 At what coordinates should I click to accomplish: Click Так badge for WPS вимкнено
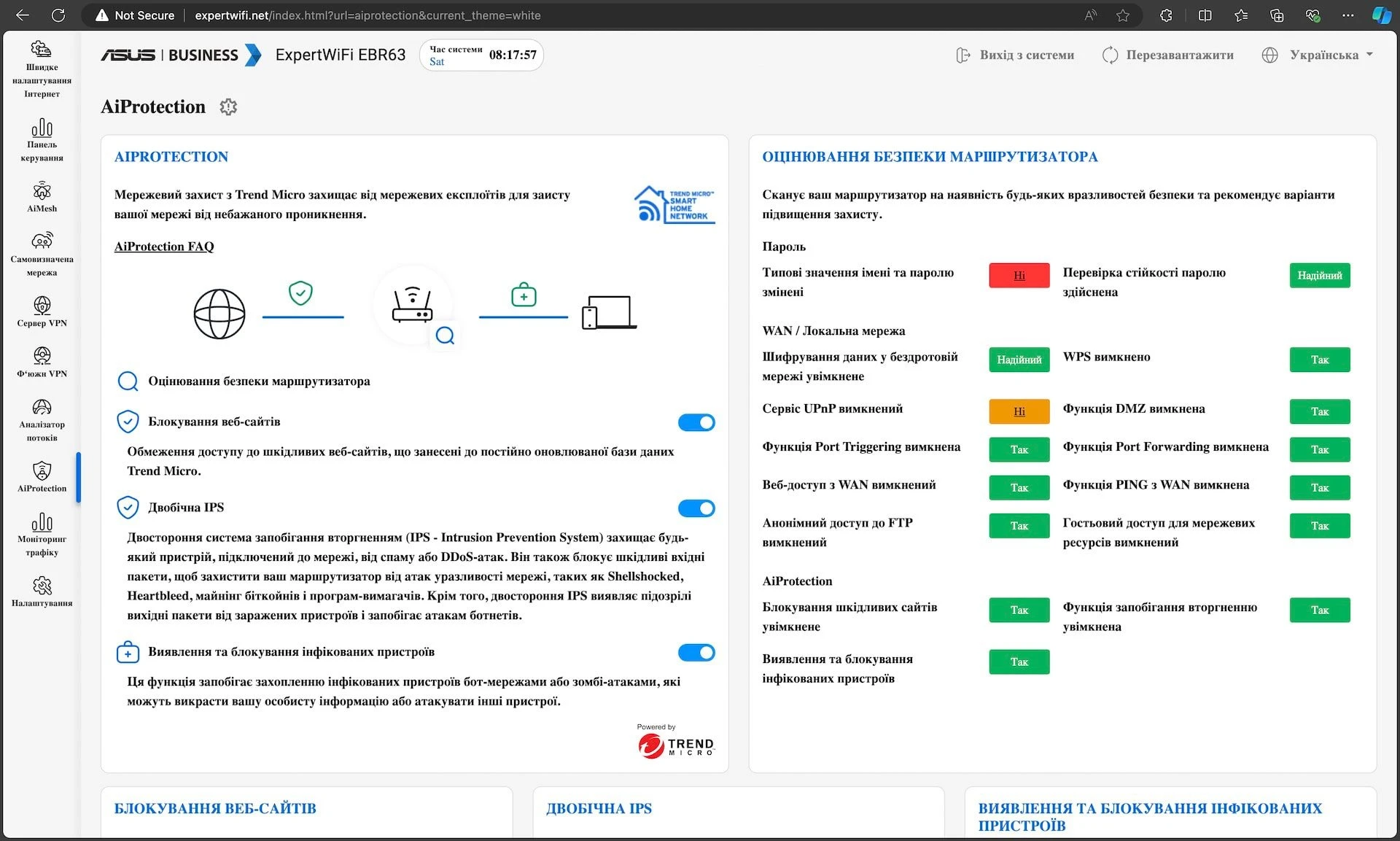coord(1320,360)
